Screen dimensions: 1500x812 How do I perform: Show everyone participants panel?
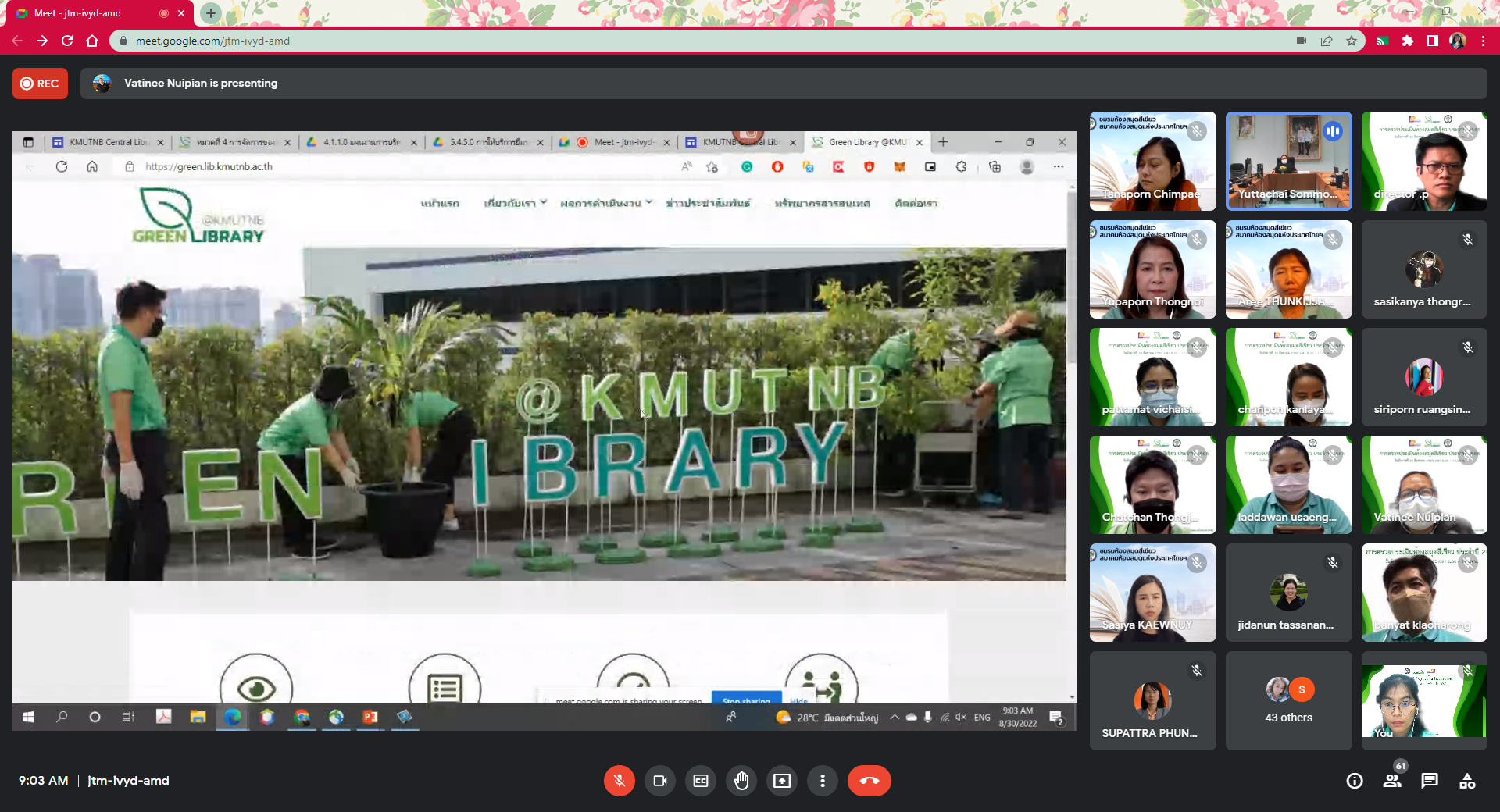coord(1392,781)
